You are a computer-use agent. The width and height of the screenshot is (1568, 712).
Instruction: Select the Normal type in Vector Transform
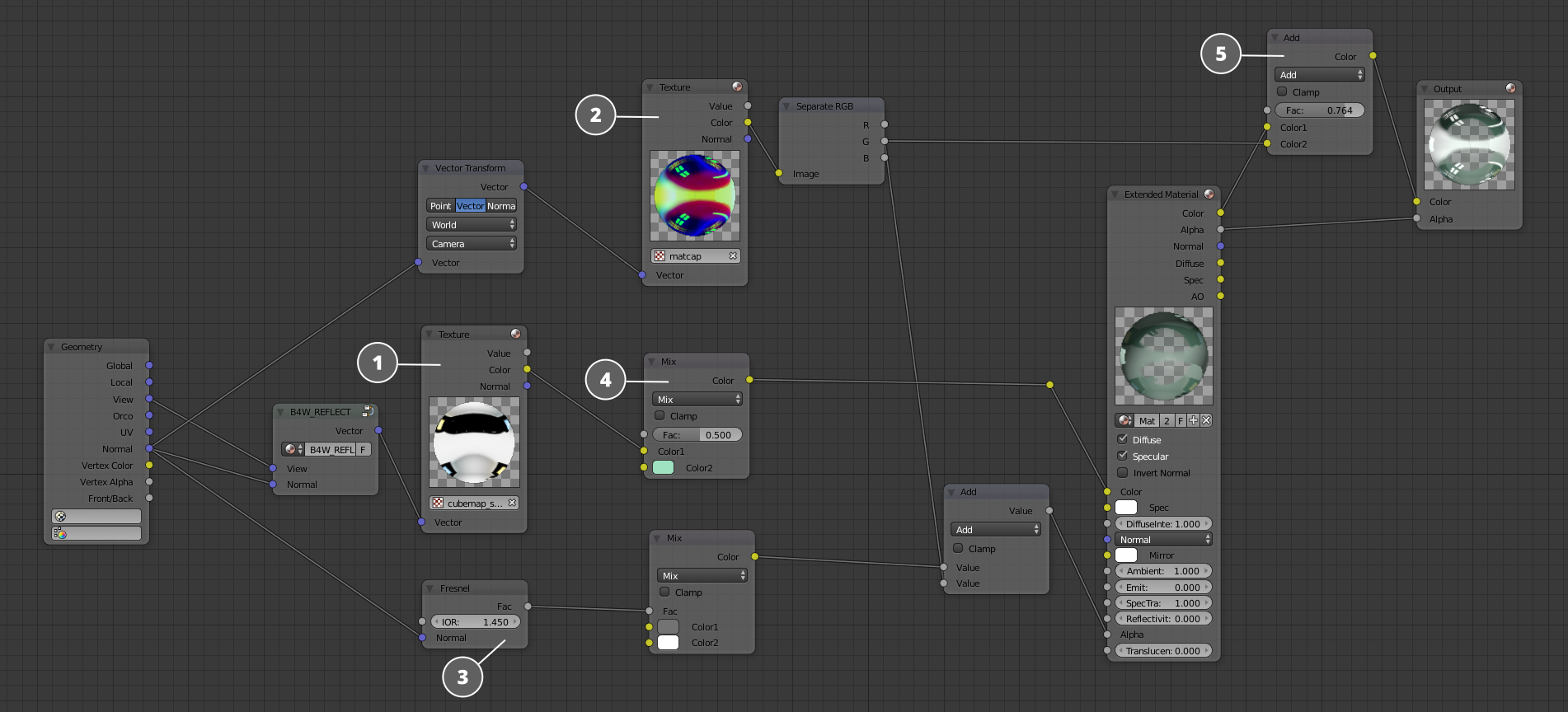click(501, 206)
